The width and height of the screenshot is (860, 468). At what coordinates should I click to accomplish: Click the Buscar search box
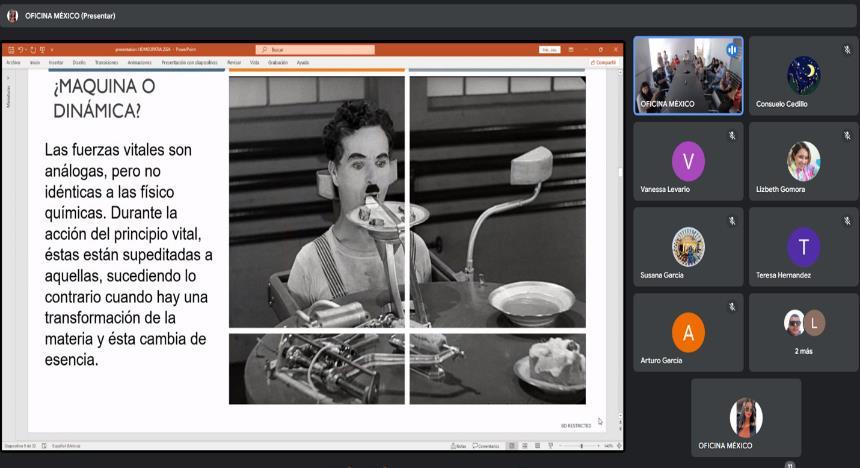(315, 50)
